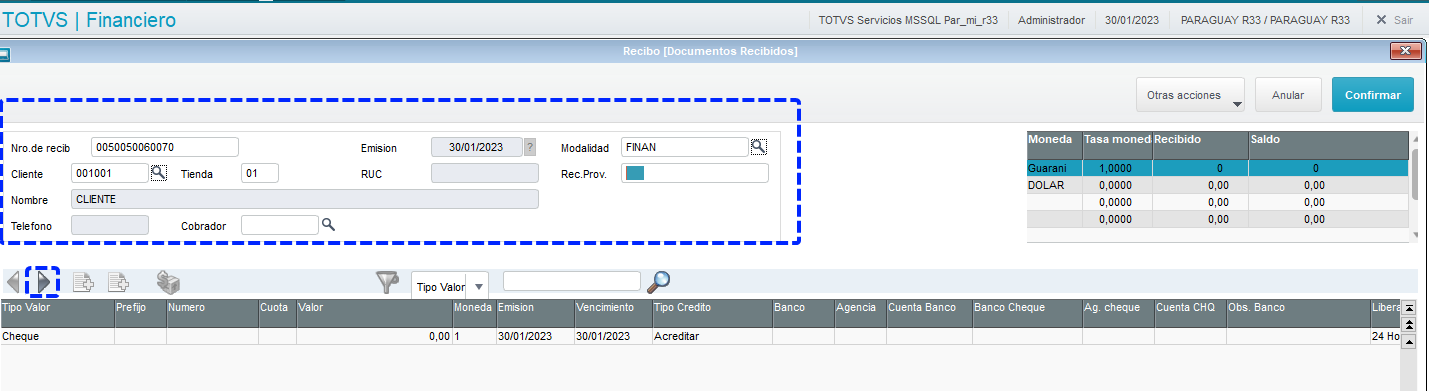This screenshot has height=391, width=1429.
Task: Click TOTVS Servicios MSSQL environment label
Action: point(907,20)
